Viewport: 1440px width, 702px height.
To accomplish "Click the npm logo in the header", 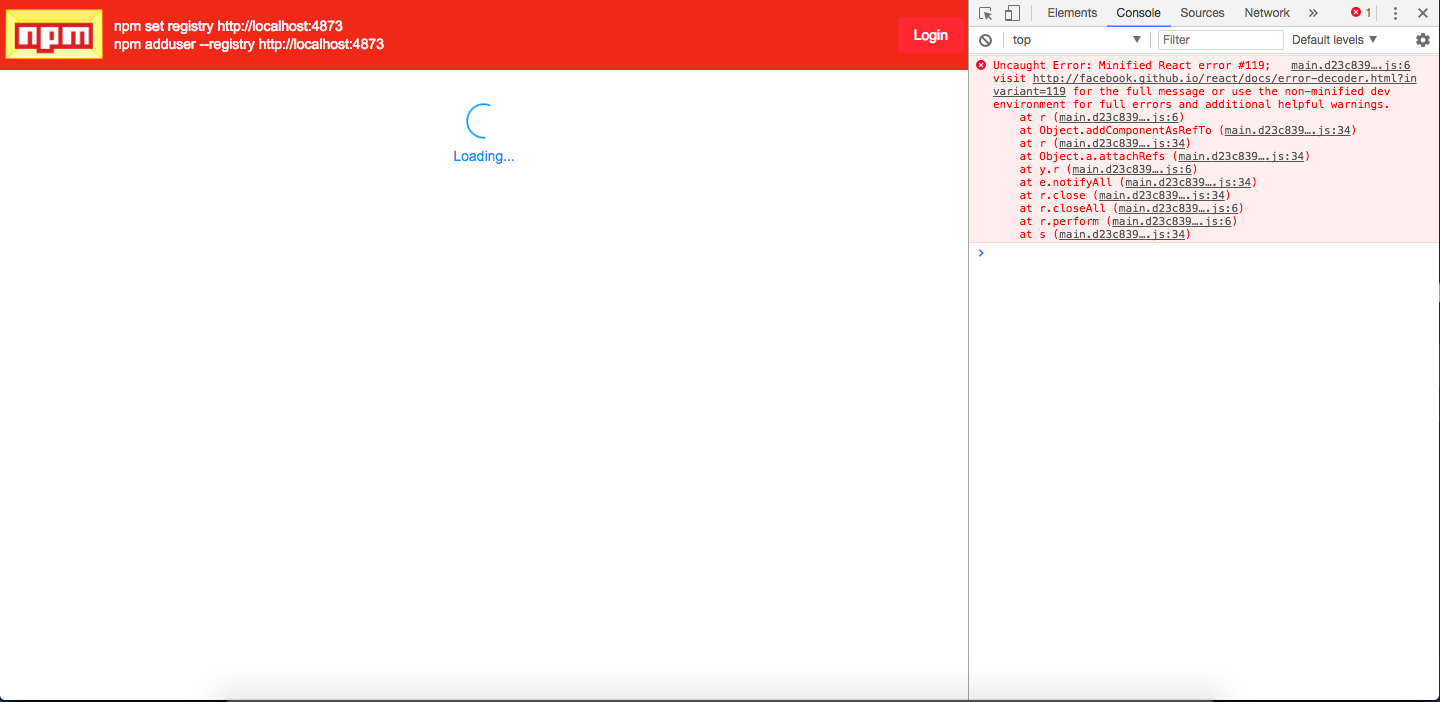I will (x=53, y=33).
